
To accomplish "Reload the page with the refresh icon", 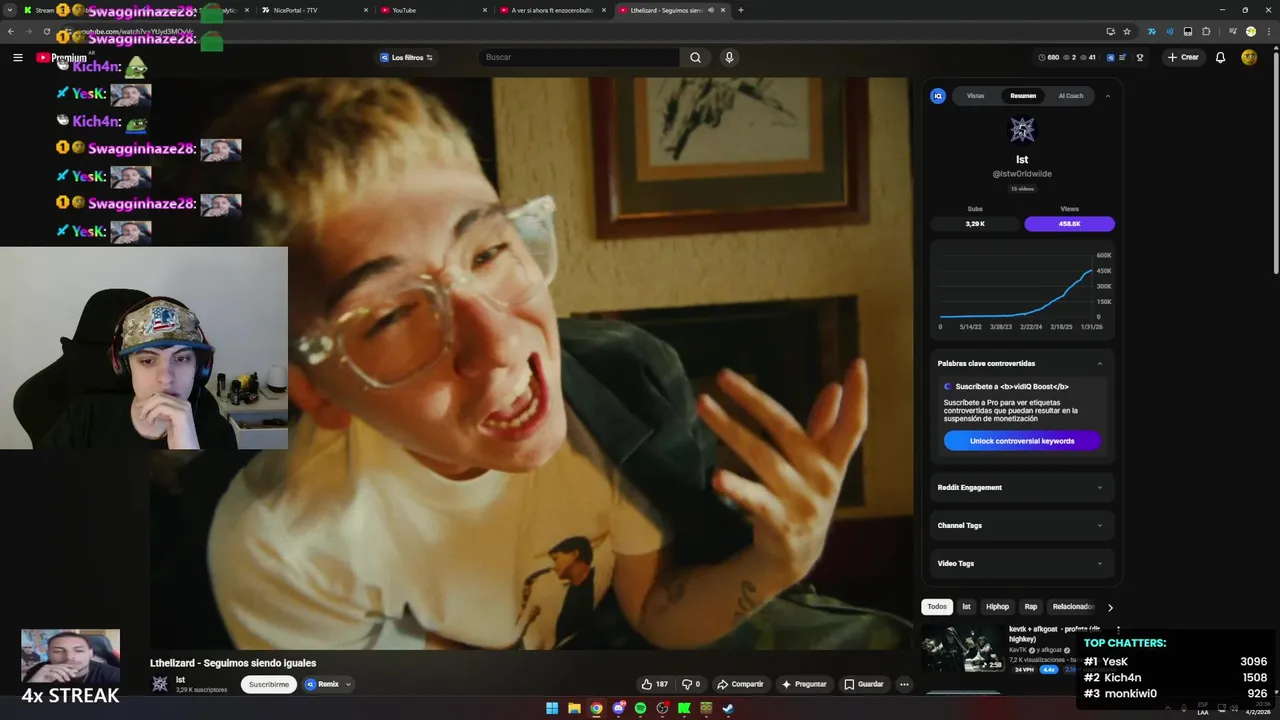I will click(47, 32).
